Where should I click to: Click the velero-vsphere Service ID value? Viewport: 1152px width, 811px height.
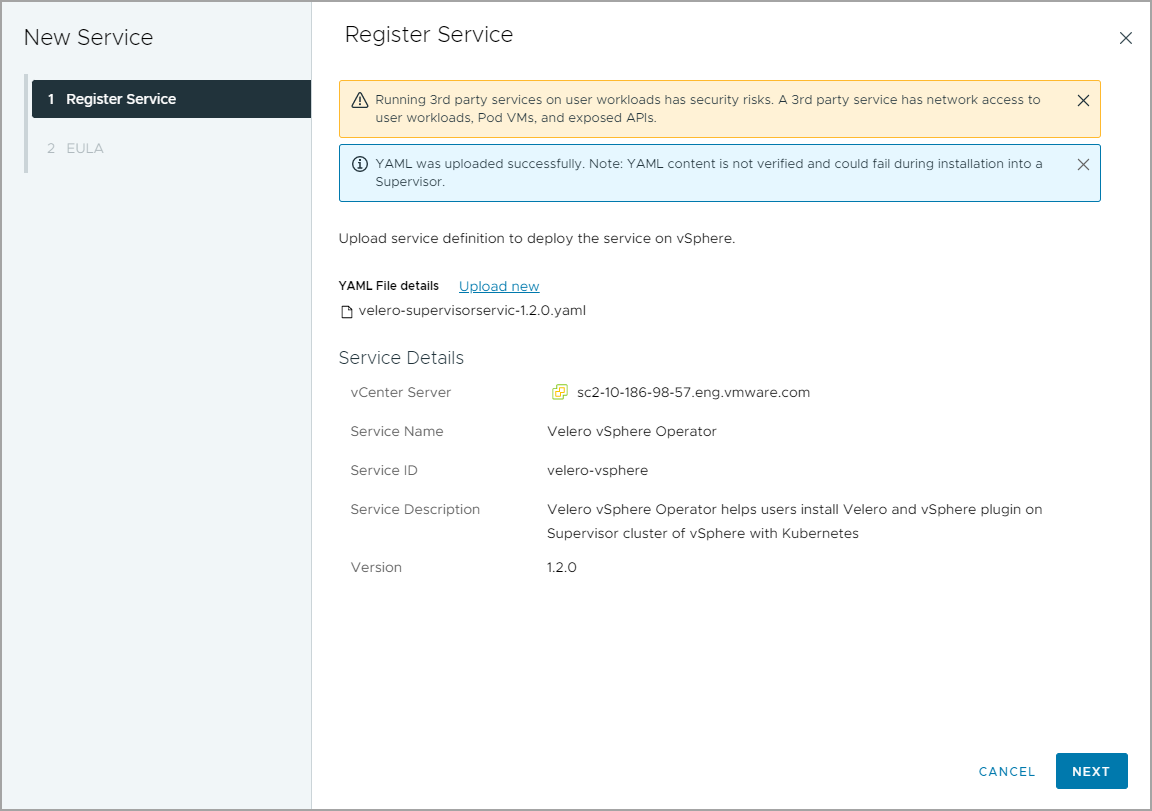click(597, 470)
